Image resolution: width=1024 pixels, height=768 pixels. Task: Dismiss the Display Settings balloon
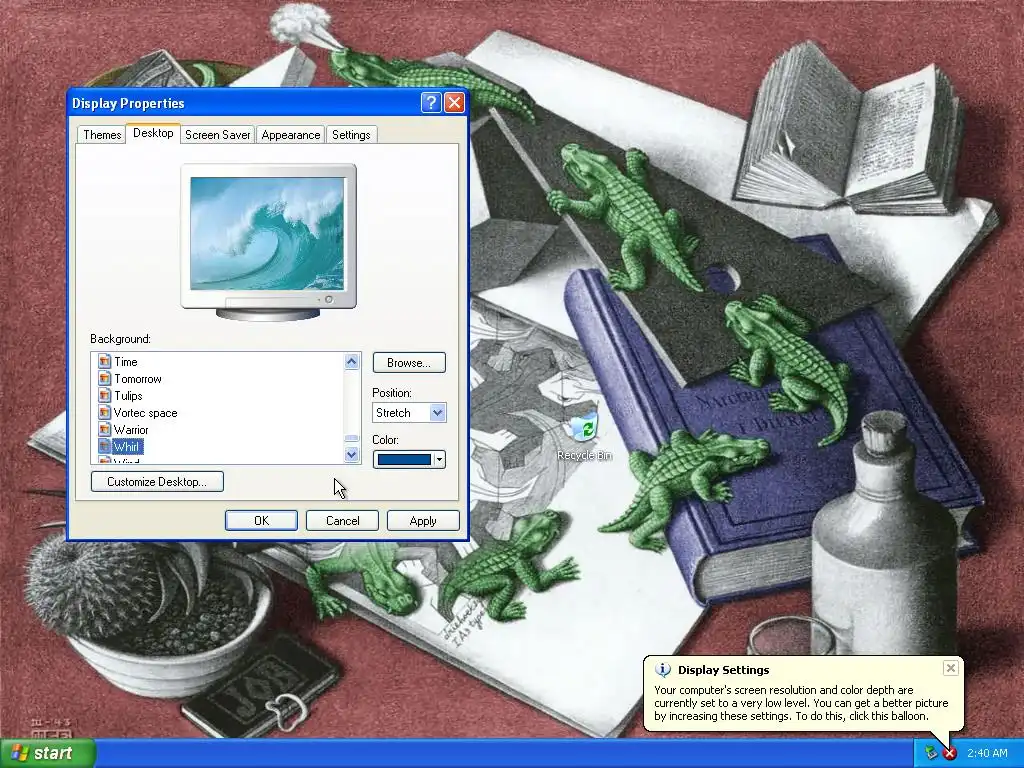(x=951, y=667)
